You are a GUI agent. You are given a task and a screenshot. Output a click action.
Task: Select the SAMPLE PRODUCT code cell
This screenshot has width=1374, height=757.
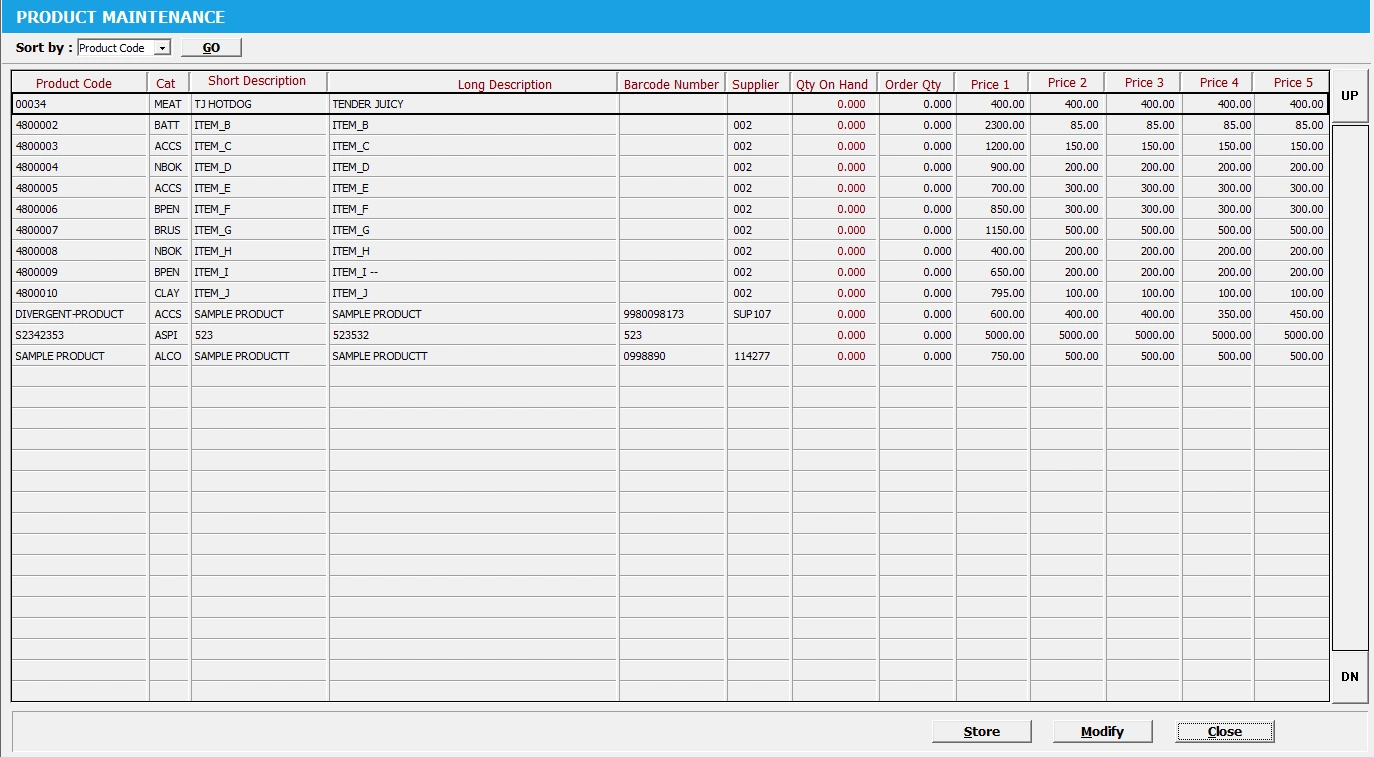[80, 356]
